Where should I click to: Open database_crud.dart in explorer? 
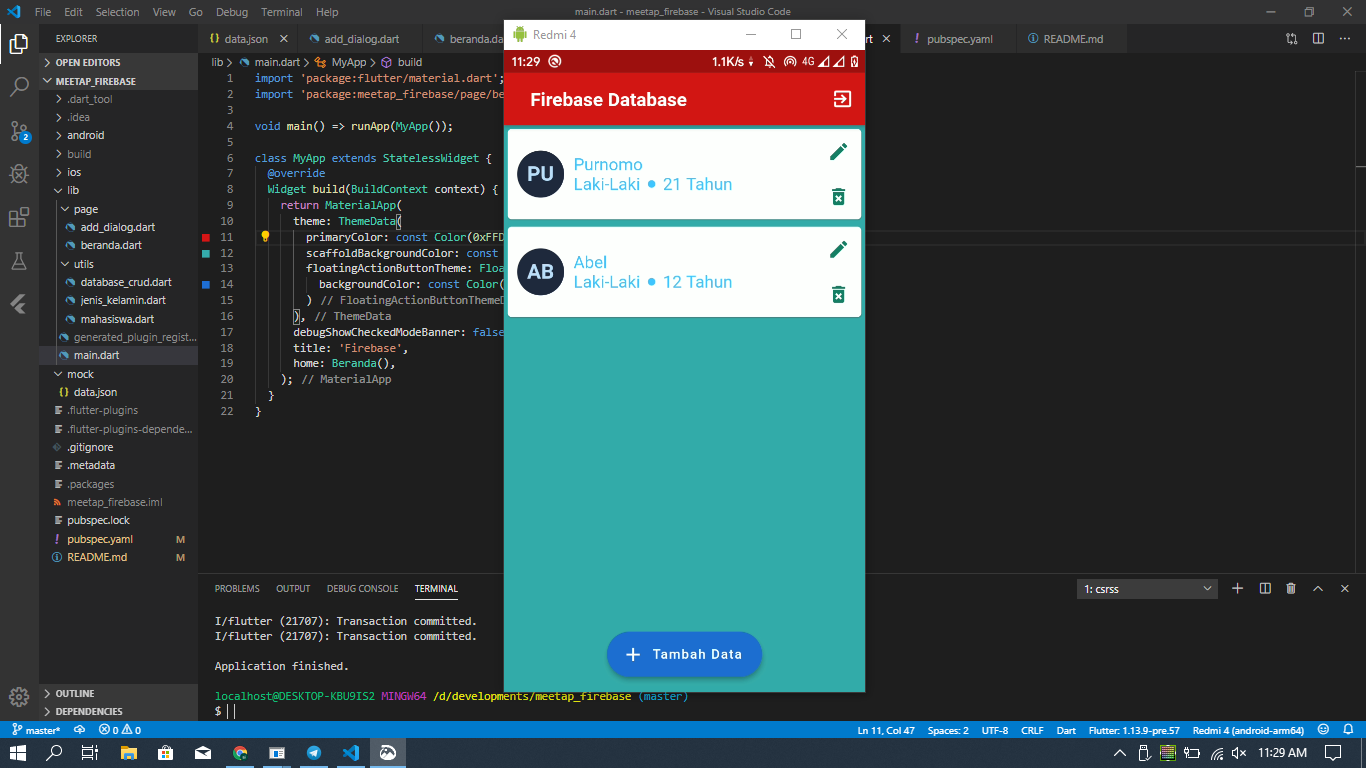[118, 282]
